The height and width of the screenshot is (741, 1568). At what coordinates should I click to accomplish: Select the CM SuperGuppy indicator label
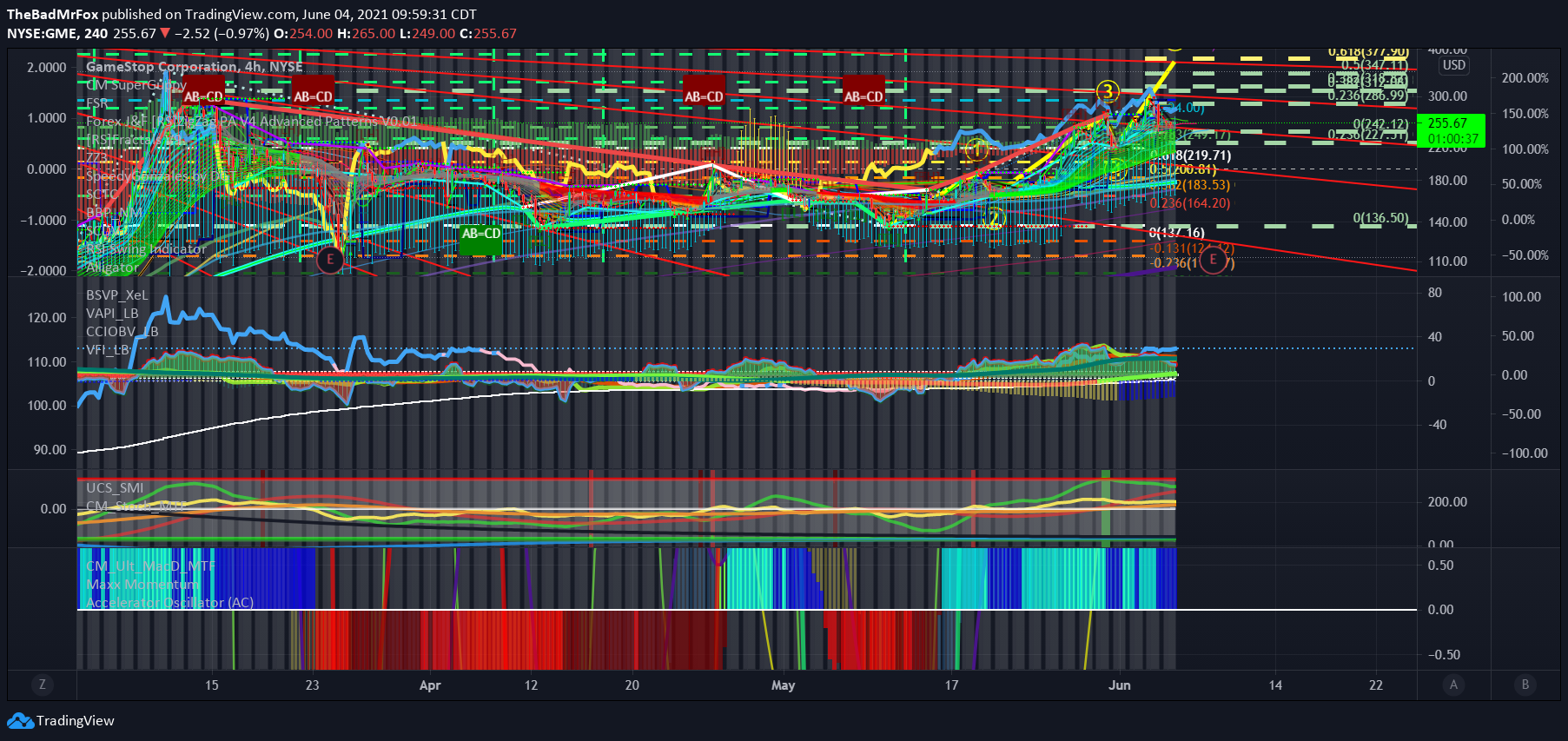click(136, 85)
